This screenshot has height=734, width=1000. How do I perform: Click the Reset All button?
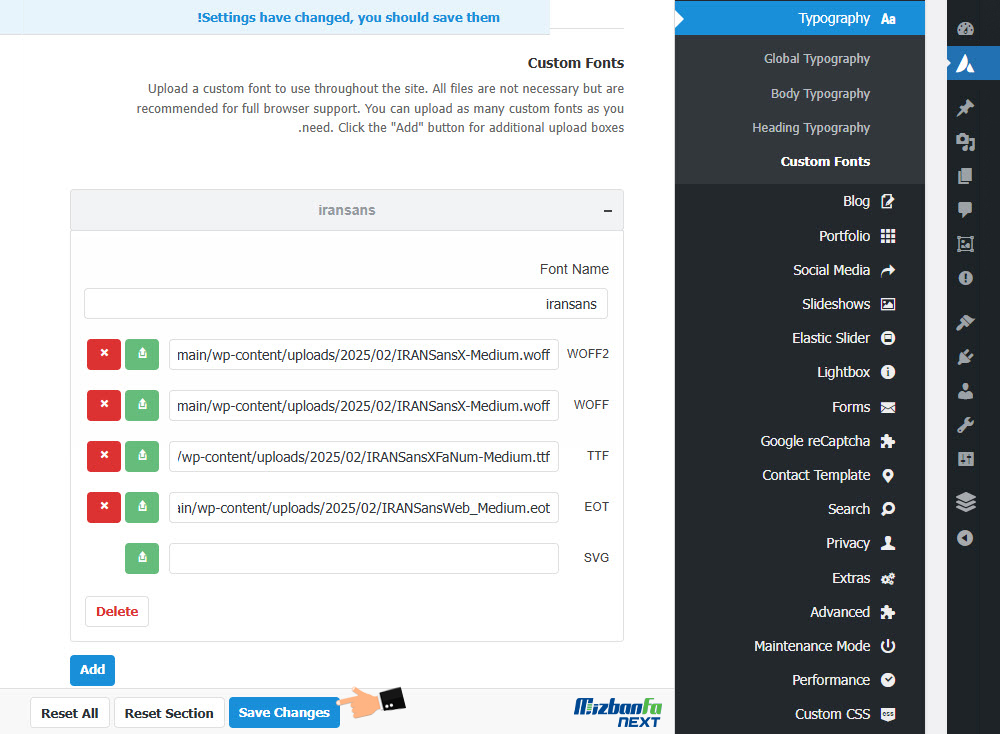(x=70, y=713)
